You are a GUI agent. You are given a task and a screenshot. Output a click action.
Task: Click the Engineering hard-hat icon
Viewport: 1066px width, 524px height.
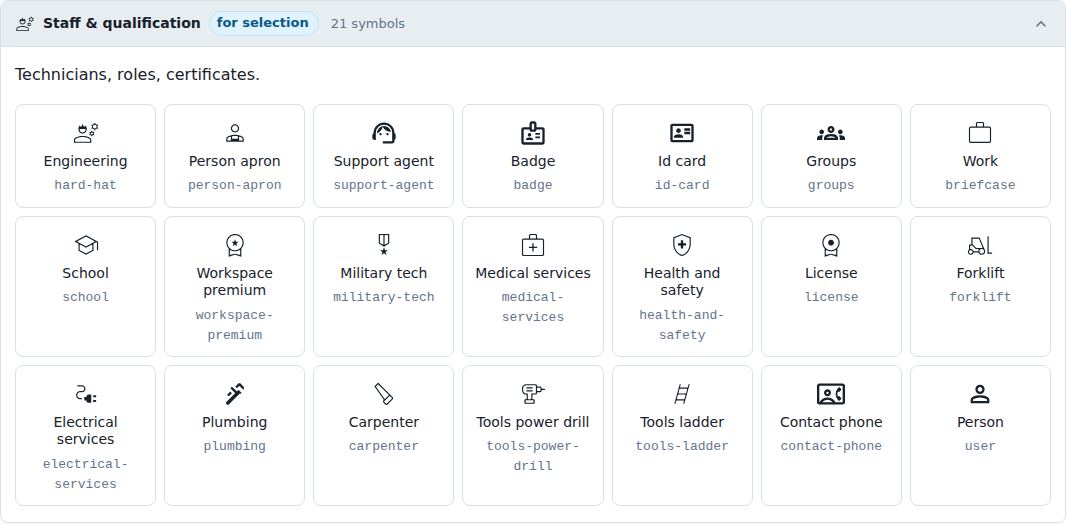86,133
